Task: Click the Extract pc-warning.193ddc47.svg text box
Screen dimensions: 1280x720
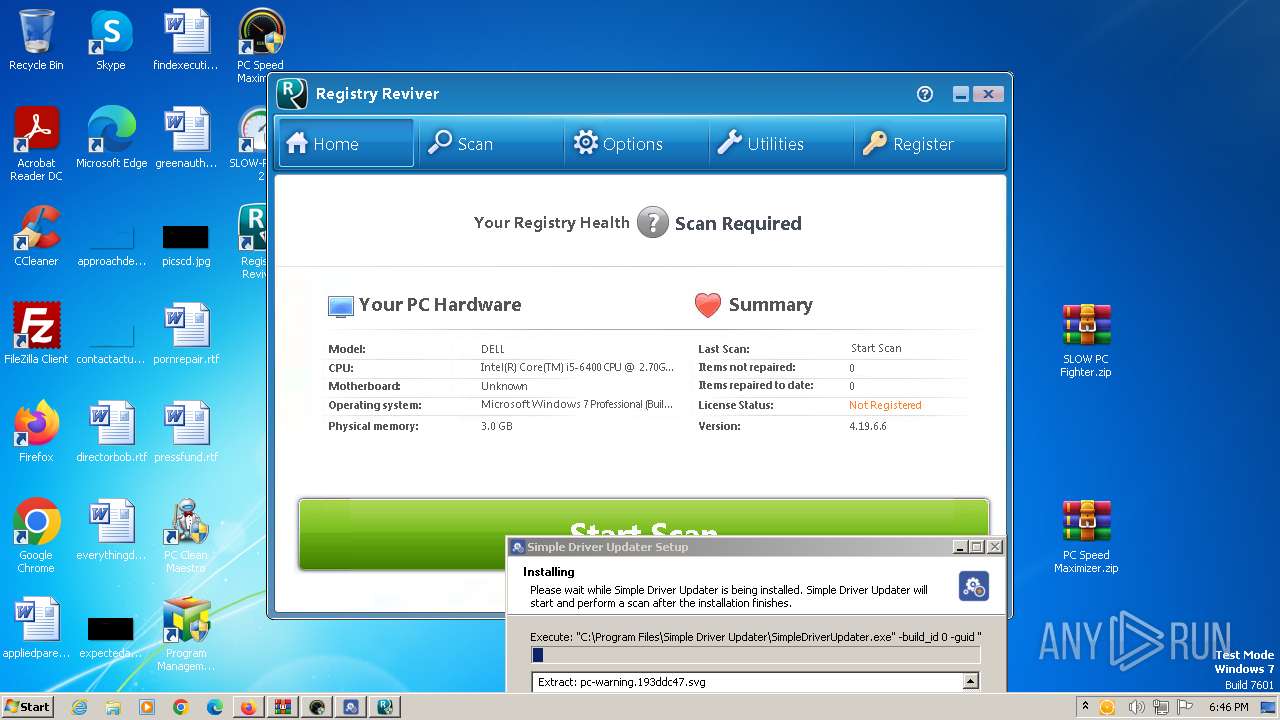Action: click(747, 682)
